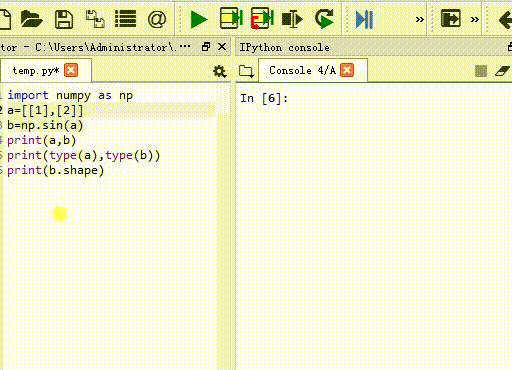Run the current cell
Screen dimensions: 512x370
point(231,18)
